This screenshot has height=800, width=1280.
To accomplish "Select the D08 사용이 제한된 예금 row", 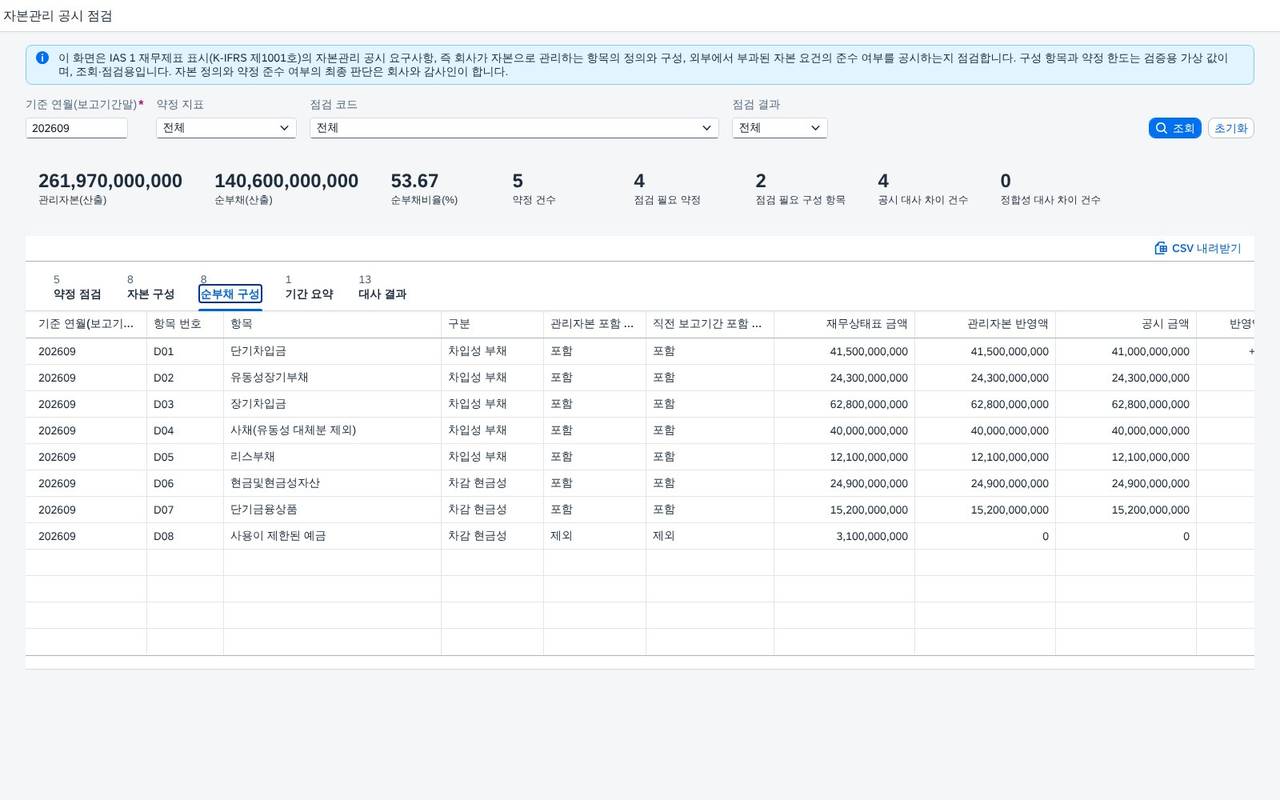I will [x=640, y=536].
